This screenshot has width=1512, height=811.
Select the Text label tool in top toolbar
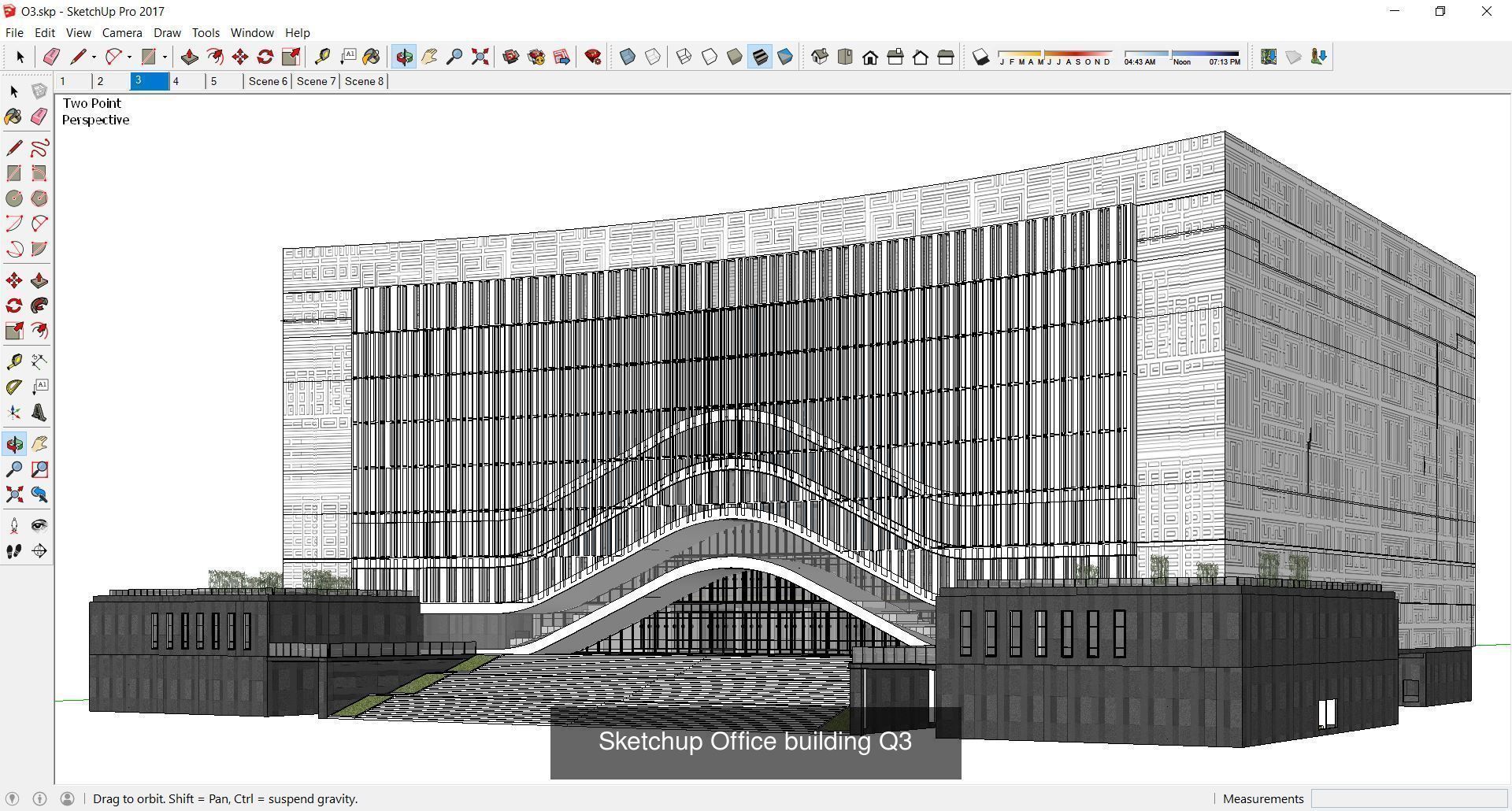[x=347, y=57]
